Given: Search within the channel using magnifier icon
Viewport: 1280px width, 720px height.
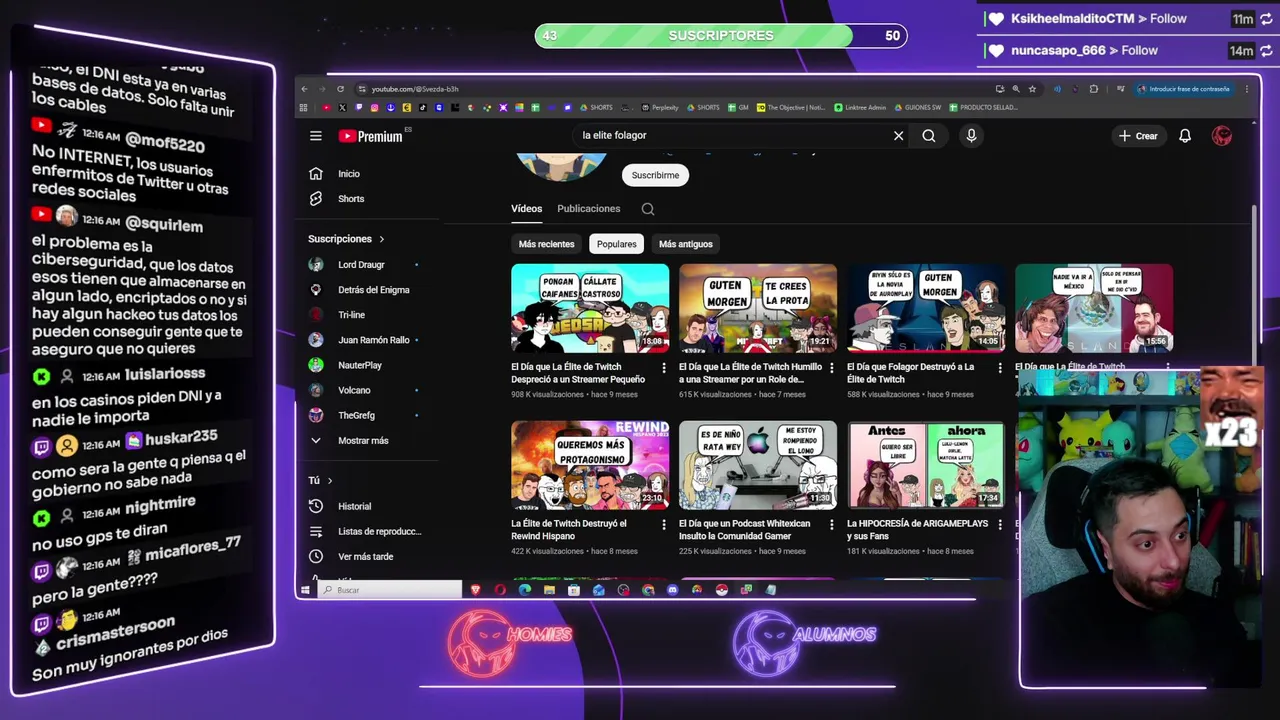Looking at the screenshot, I should 648,209.
